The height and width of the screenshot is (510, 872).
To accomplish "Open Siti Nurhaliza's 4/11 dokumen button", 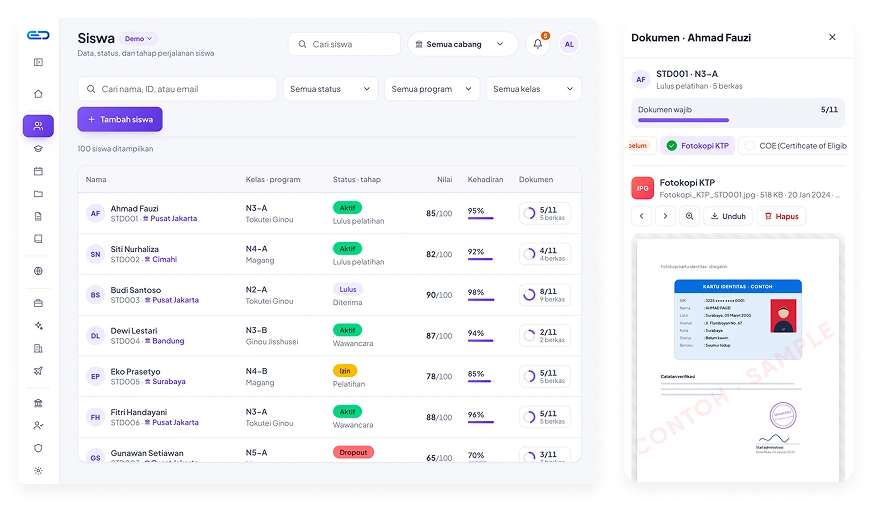I will pyautogui.click(x=545, y=254).
